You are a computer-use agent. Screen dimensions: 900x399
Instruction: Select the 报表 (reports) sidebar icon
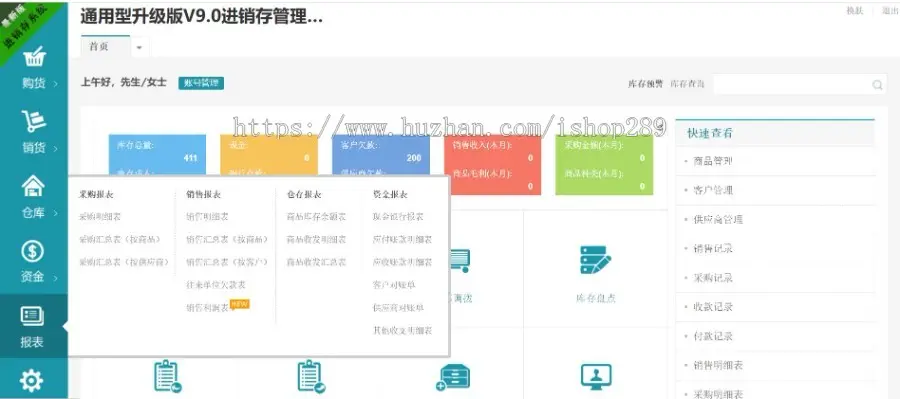(33, 316)
